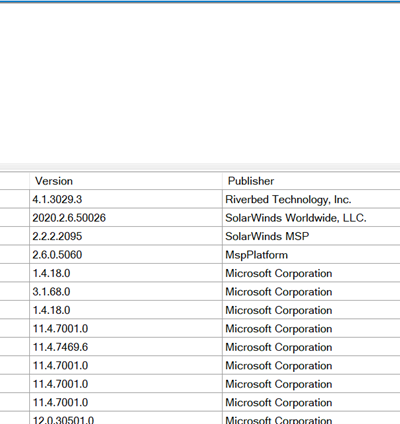
Task: Click version 2020.2.6.50026 cell
Action: pyautogui.click(x=126, y=218)
